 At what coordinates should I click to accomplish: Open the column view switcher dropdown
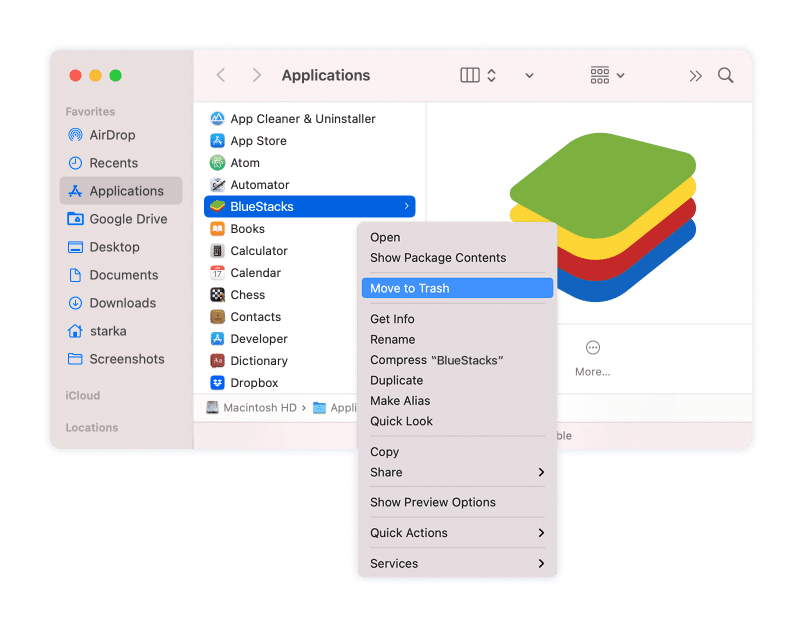[478, 76]
